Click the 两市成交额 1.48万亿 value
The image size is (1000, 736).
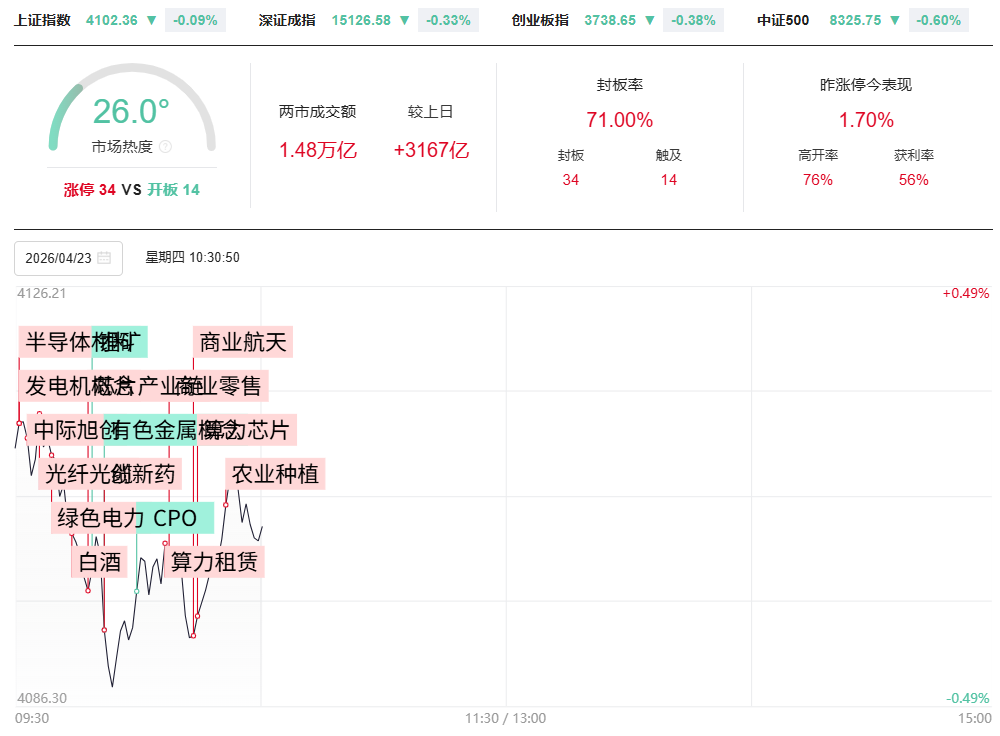[x=317, y=150]
